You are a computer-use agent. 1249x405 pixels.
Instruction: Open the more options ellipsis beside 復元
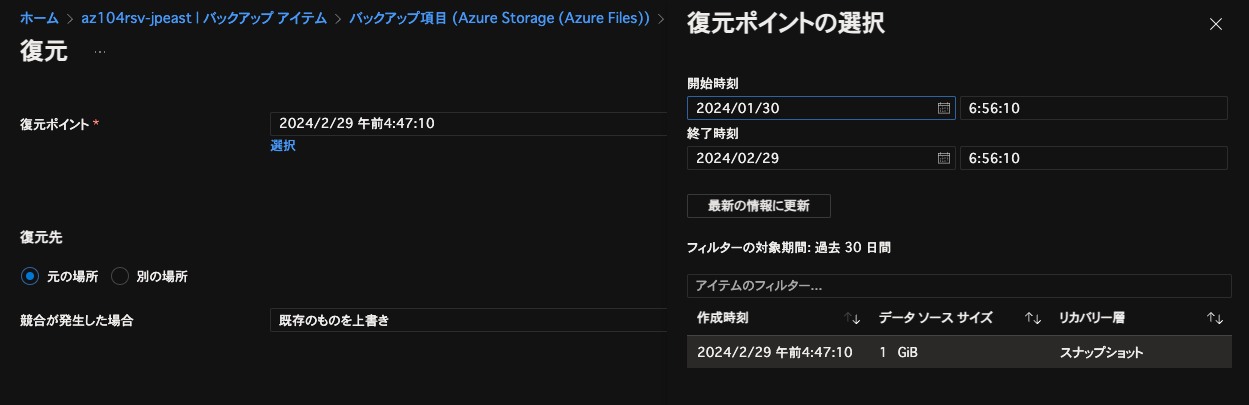tap(100, 52)
